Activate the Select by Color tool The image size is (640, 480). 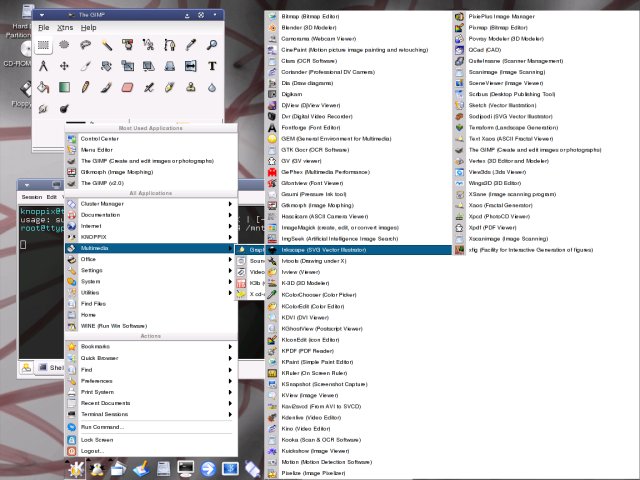128,45
